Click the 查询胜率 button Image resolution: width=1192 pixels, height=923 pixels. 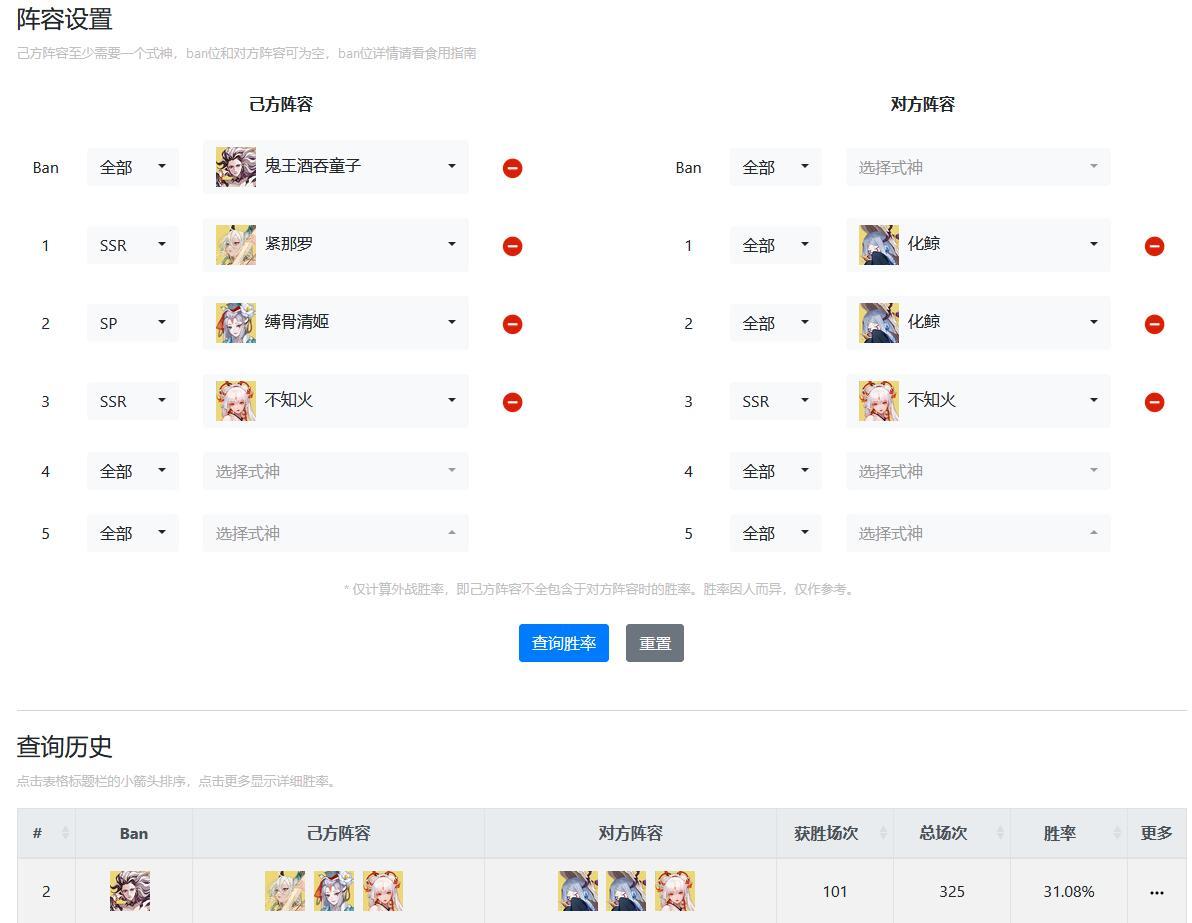[x=563, y=643]
